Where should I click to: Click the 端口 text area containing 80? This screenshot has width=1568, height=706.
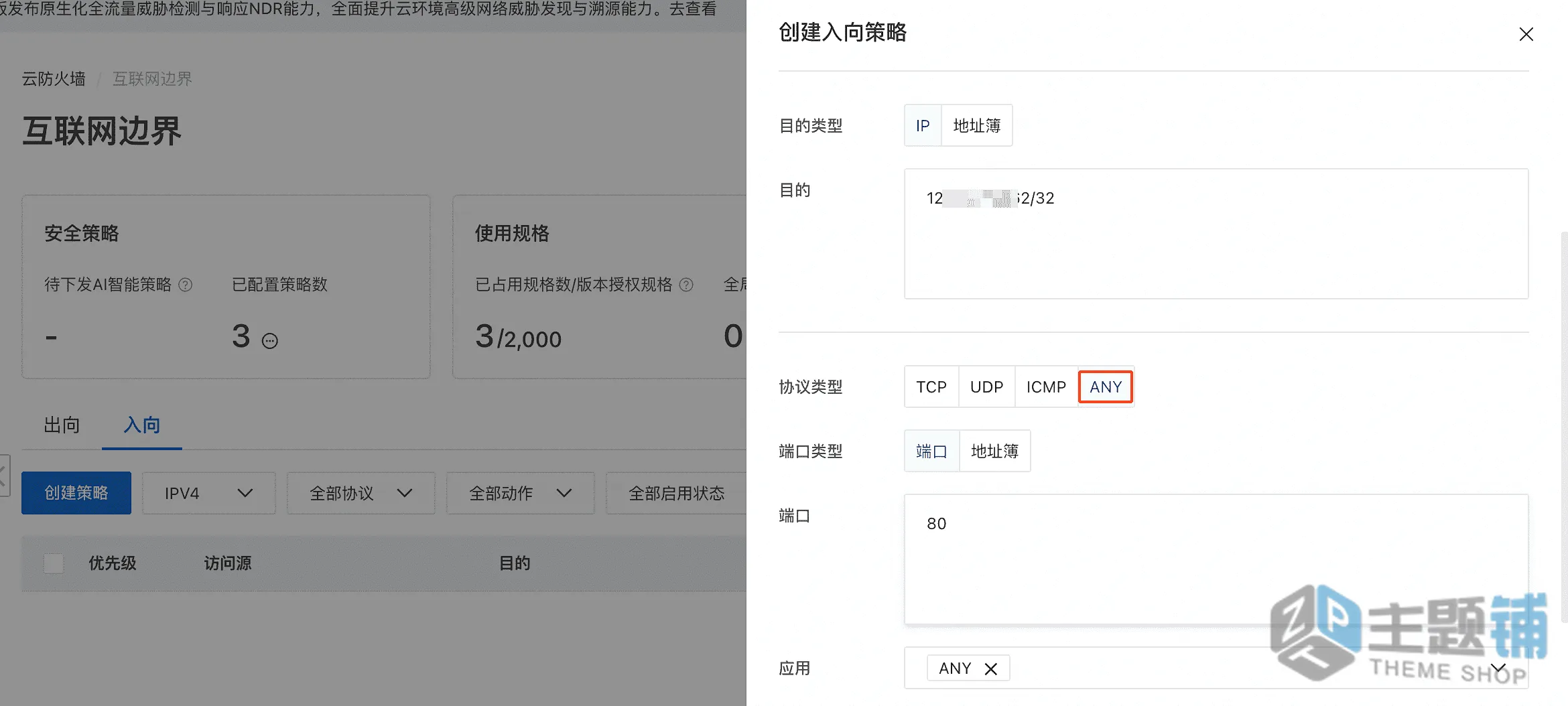[x=1216, y=559]
